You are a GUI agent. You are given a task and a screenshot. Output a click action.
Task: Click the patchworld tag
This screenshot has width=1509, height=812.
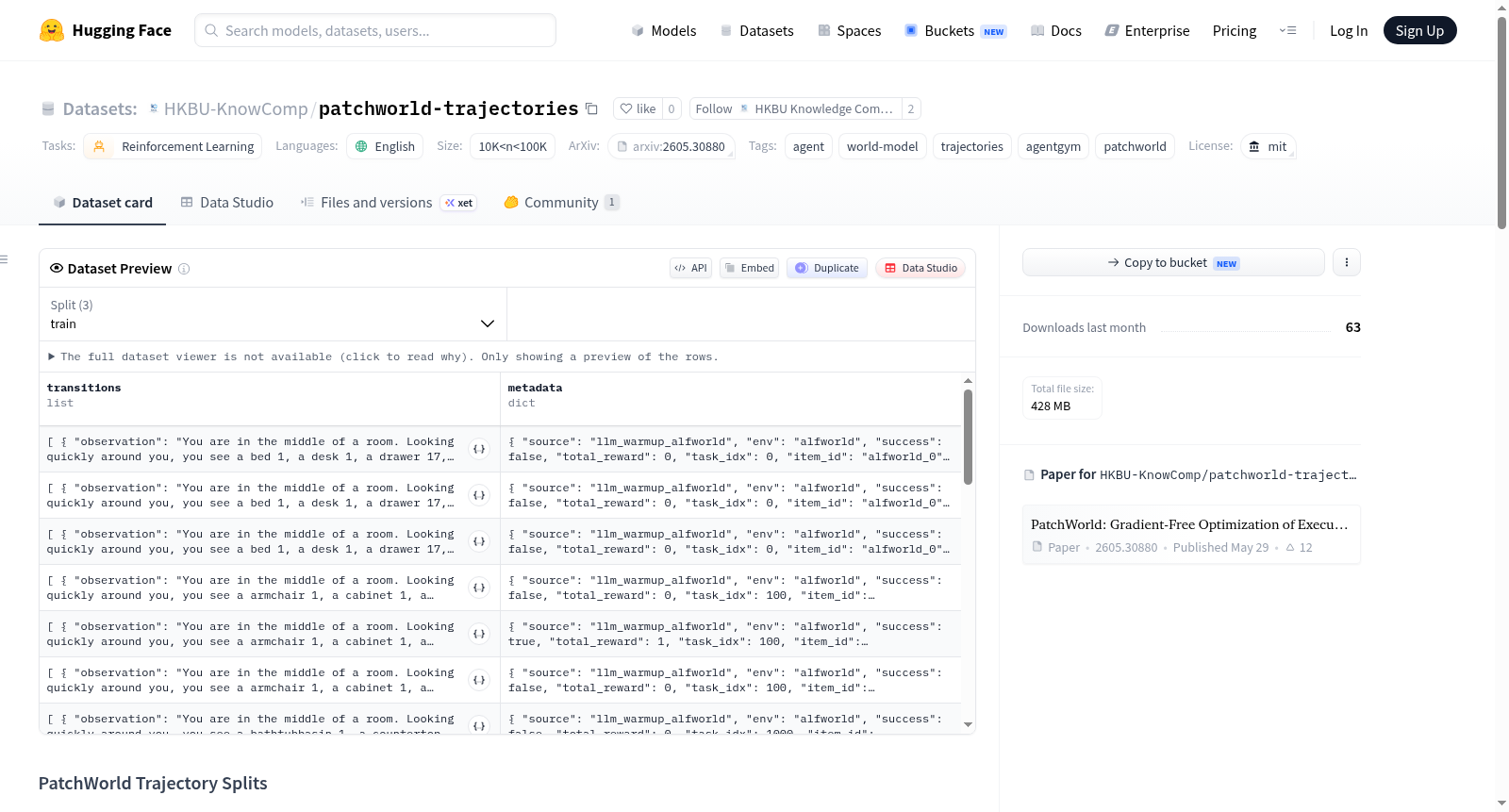(1136, 146)
